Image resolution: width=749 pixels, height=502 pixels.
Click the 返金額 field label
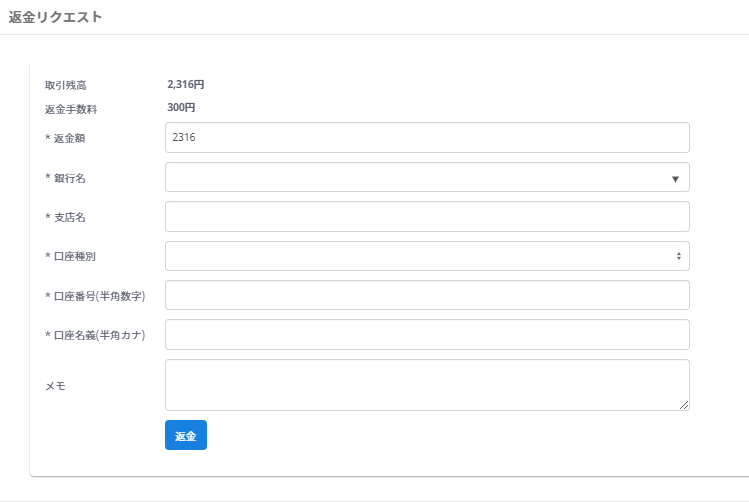point(65,138)
